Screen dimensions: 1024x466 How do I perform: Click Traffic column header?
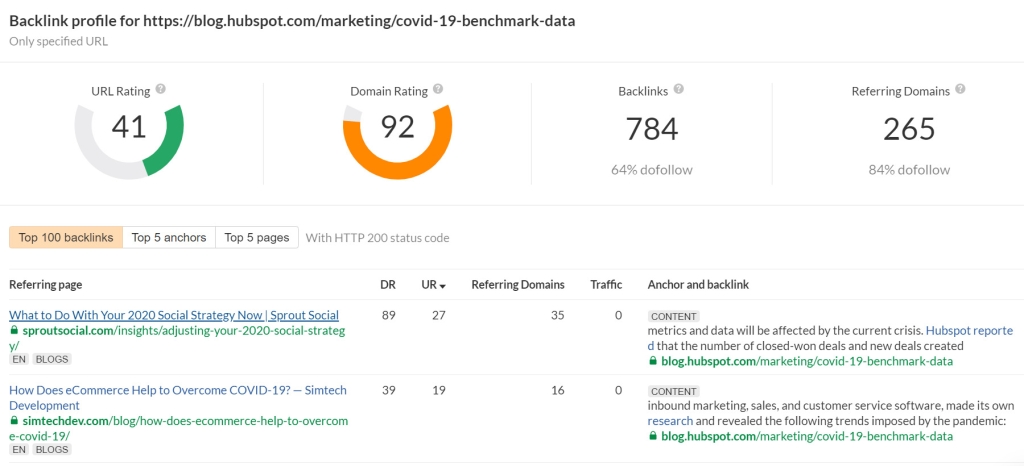(606, 285)
